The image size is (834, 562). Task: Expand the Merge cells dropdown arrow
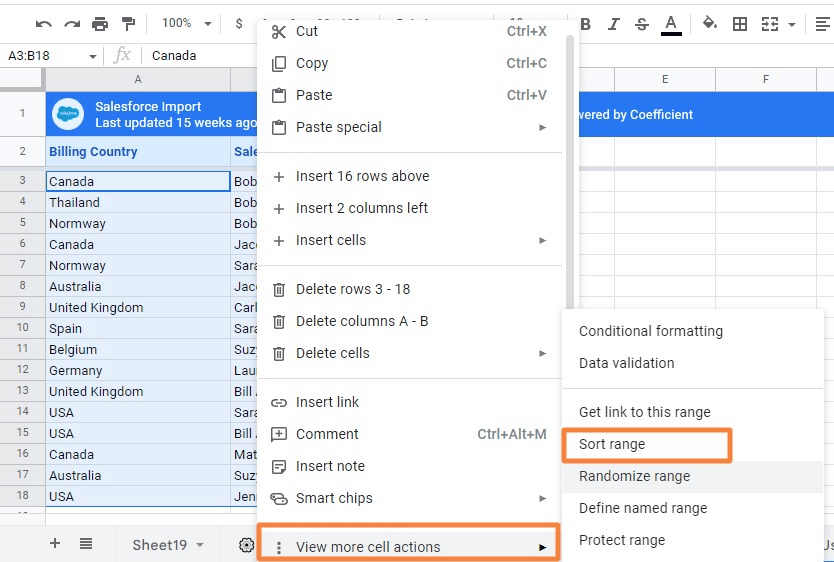click(791, 24)
